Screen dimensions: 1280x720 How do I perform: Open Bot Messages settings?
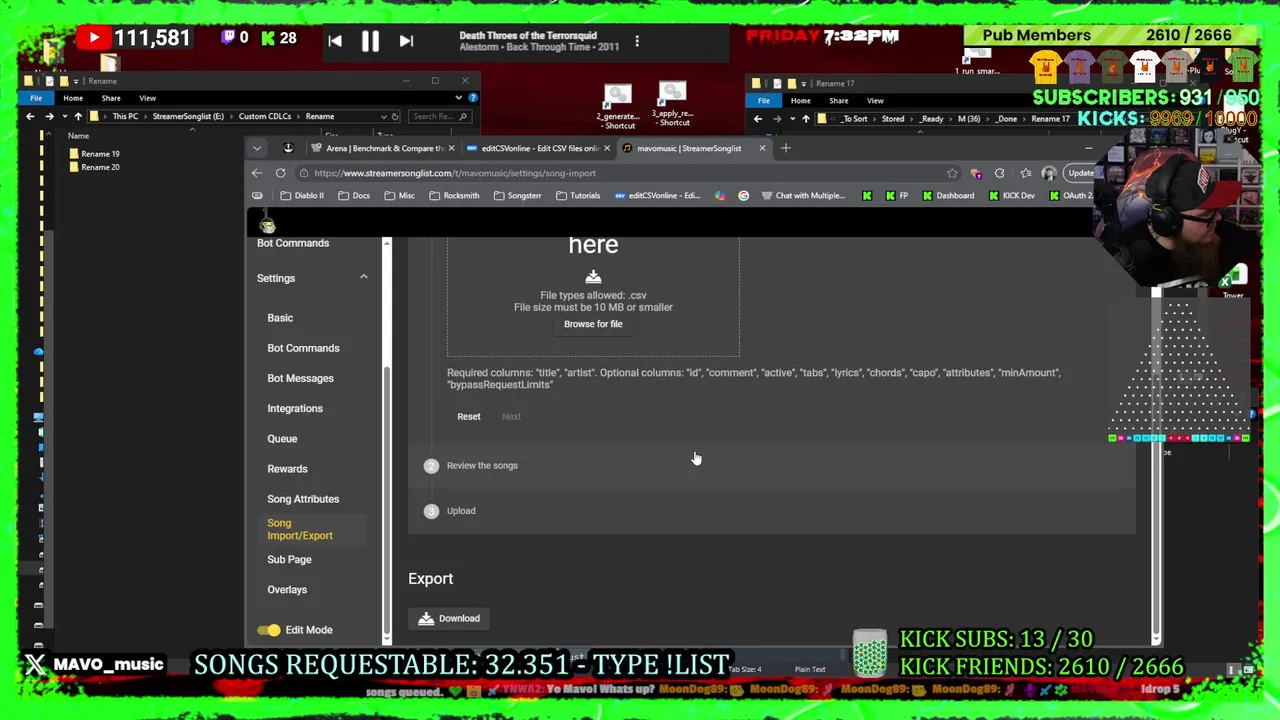pyautogui.click(x=300, y=378)
